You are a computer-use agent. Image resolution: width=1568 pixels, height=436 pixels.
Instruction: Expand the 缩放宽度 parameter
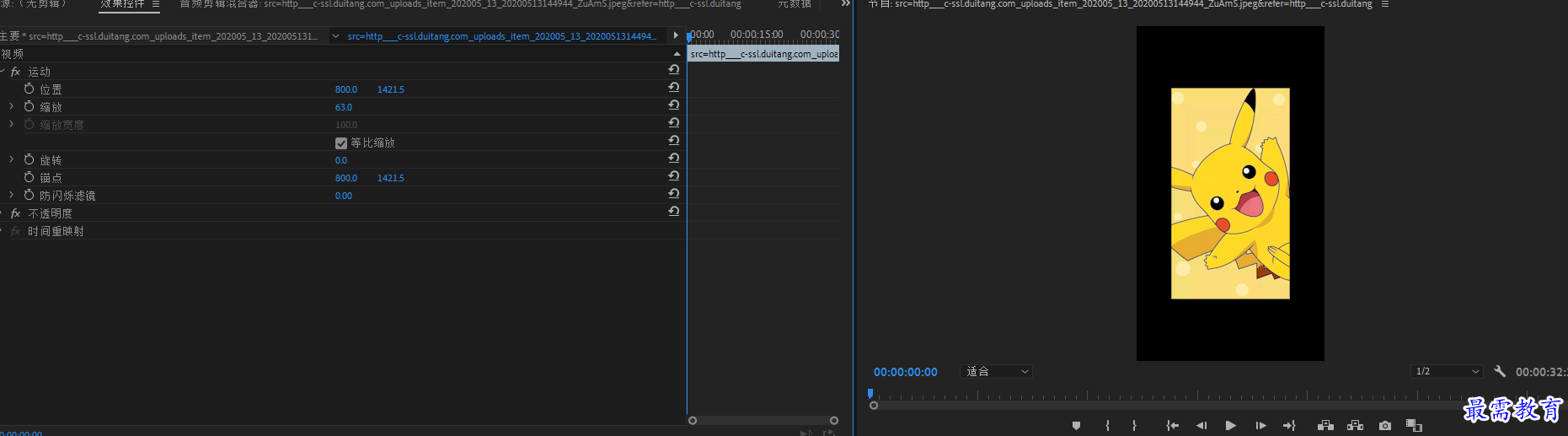pyautogui.click(x=11, y=124)
